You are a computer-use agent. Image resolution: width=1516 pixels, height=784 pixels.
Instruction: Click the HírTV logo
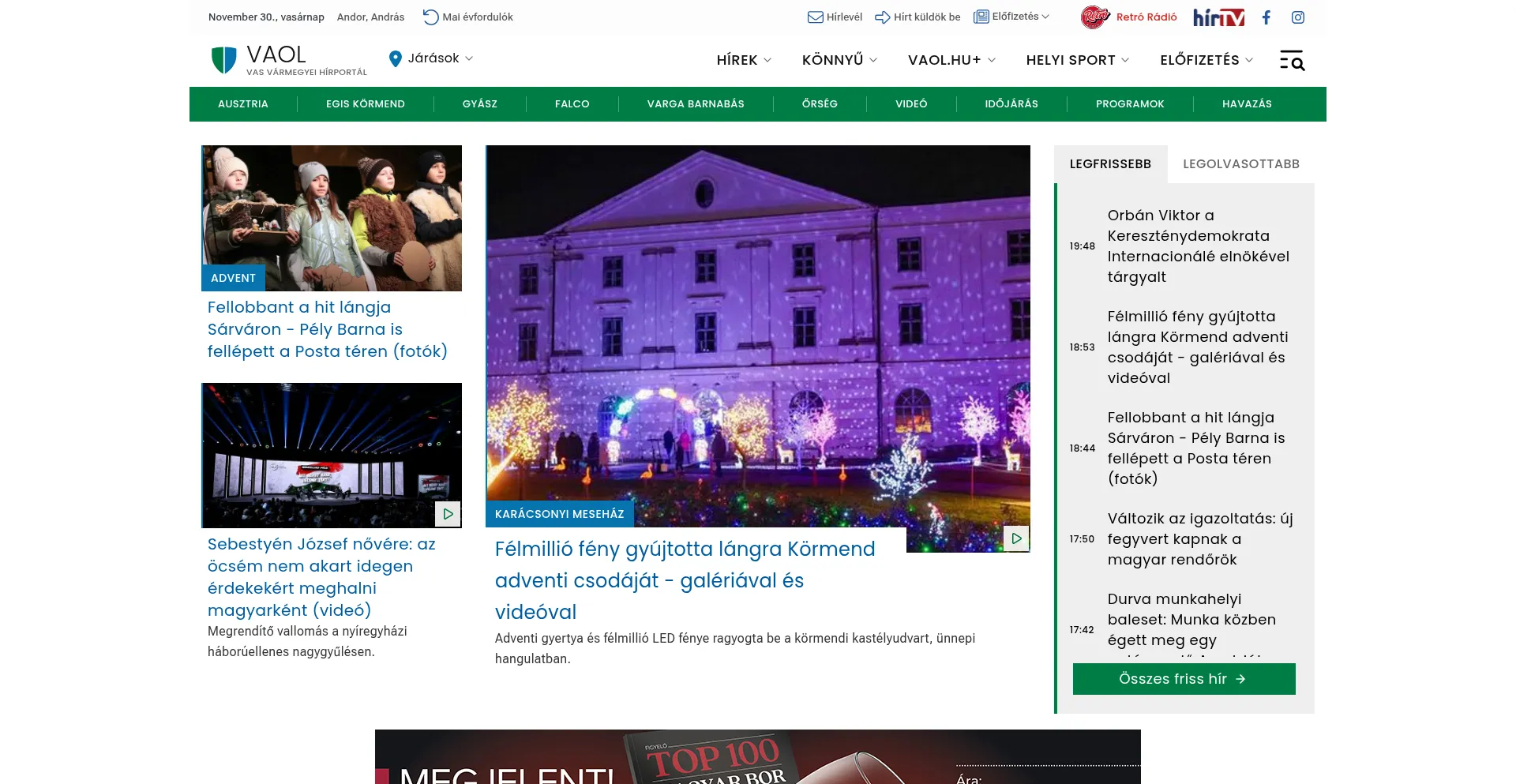[x=1218, y=17]
